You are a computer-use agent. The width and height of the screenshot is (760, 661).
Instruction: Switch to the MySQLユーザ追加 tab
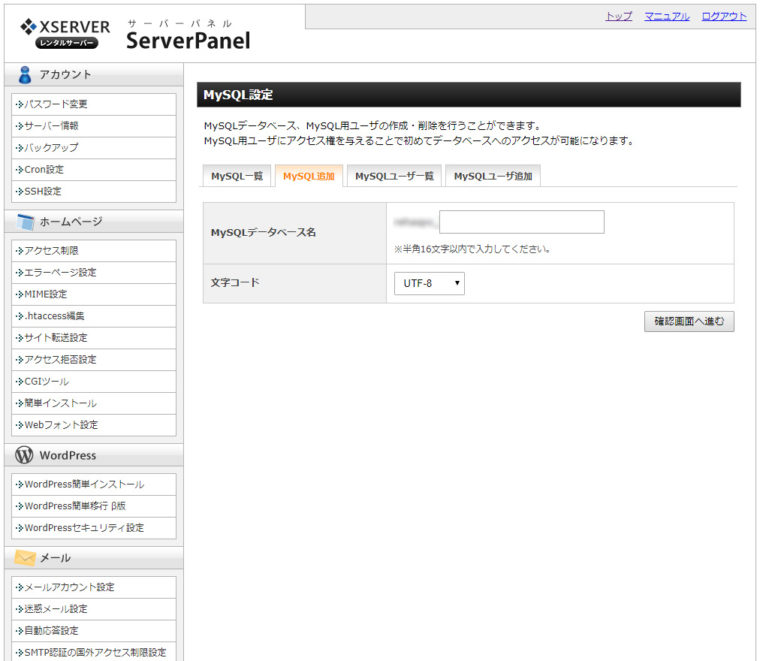(493, 176)
